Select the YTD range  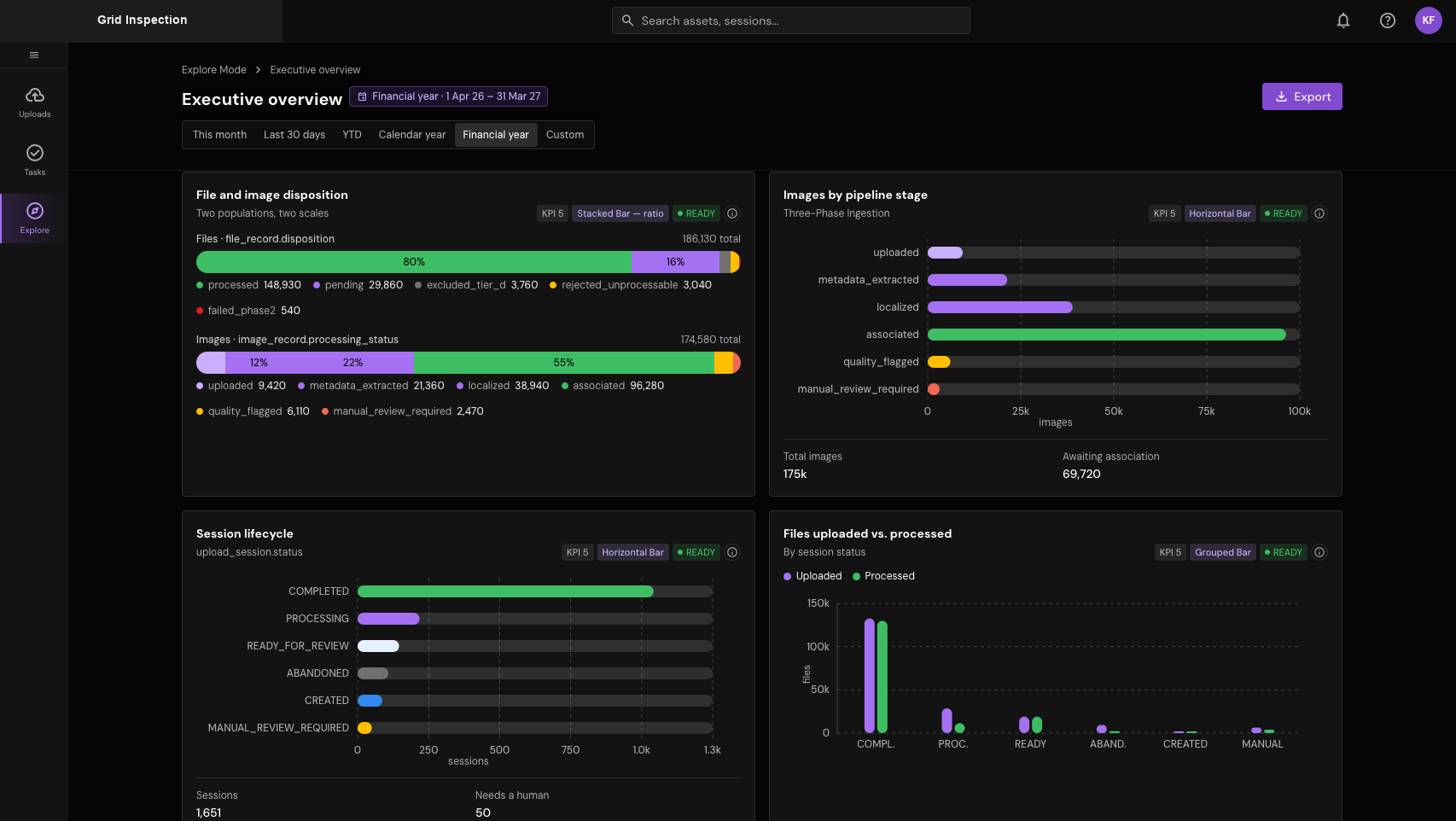click(352, 135)
